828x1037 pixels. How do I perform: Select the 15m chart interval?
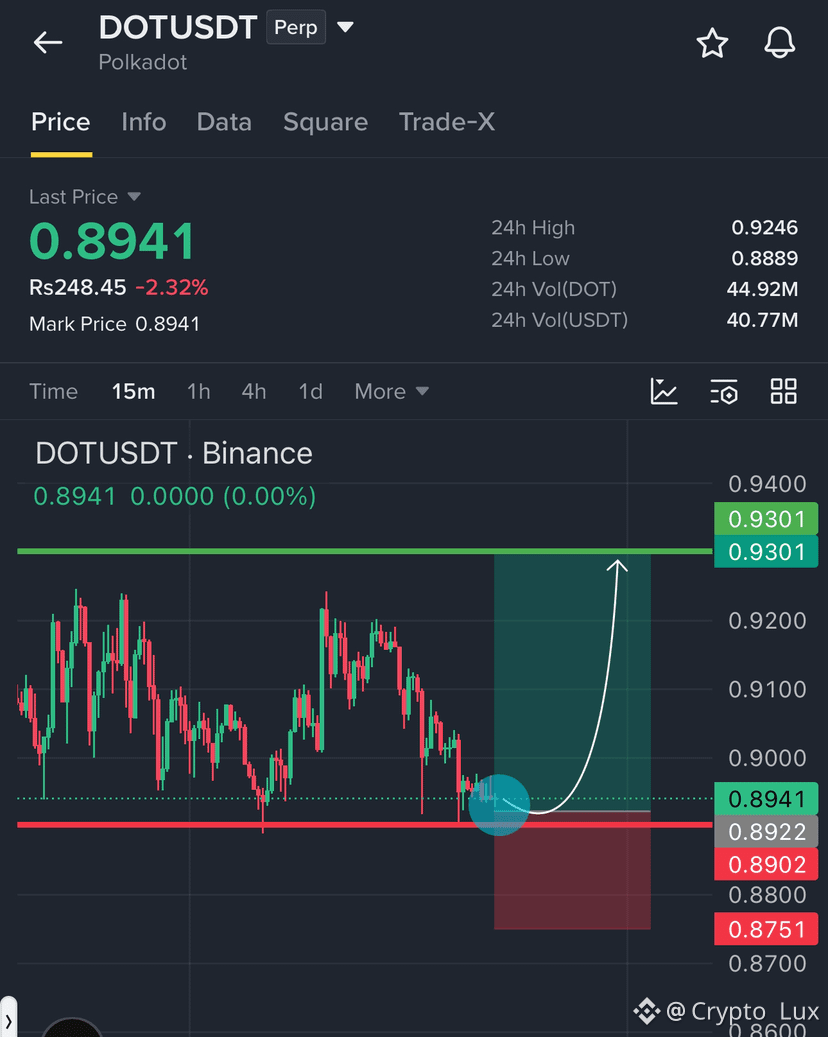click(133, 392)
